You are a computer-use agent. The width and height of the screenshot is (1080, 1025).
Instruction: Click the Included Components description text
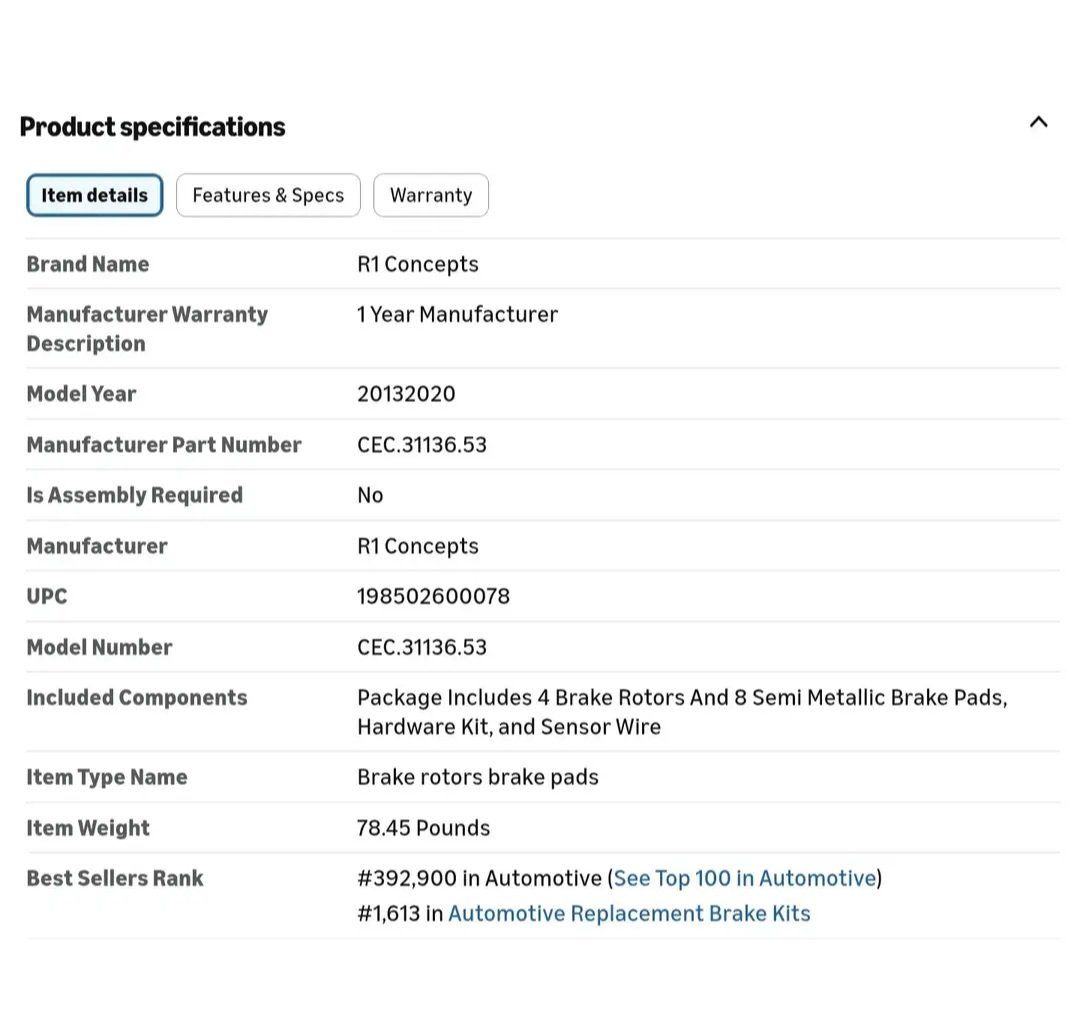point(681,712)
